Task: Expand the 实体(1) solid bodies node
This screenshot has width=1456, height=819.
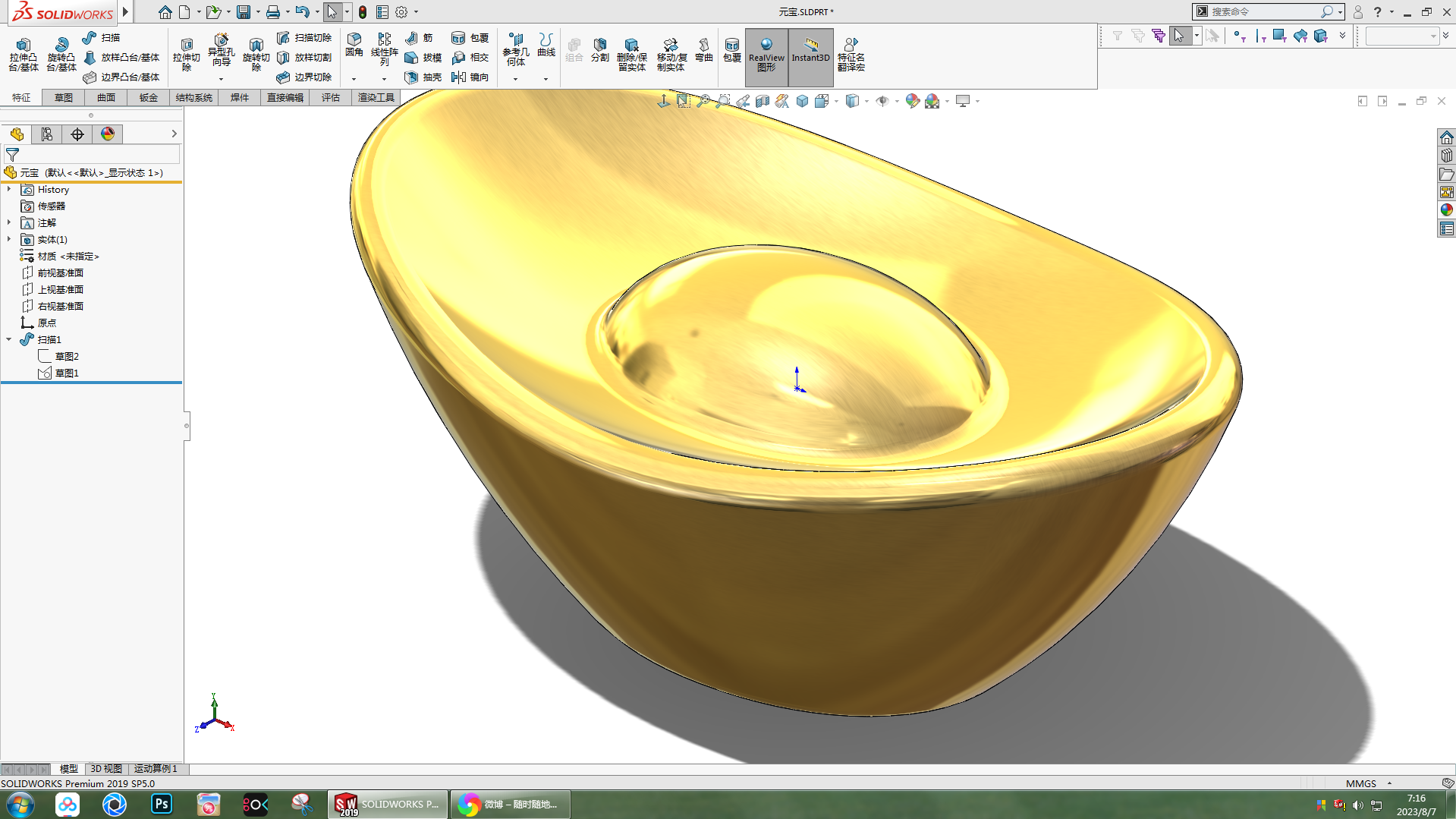Action: [9, 239]
